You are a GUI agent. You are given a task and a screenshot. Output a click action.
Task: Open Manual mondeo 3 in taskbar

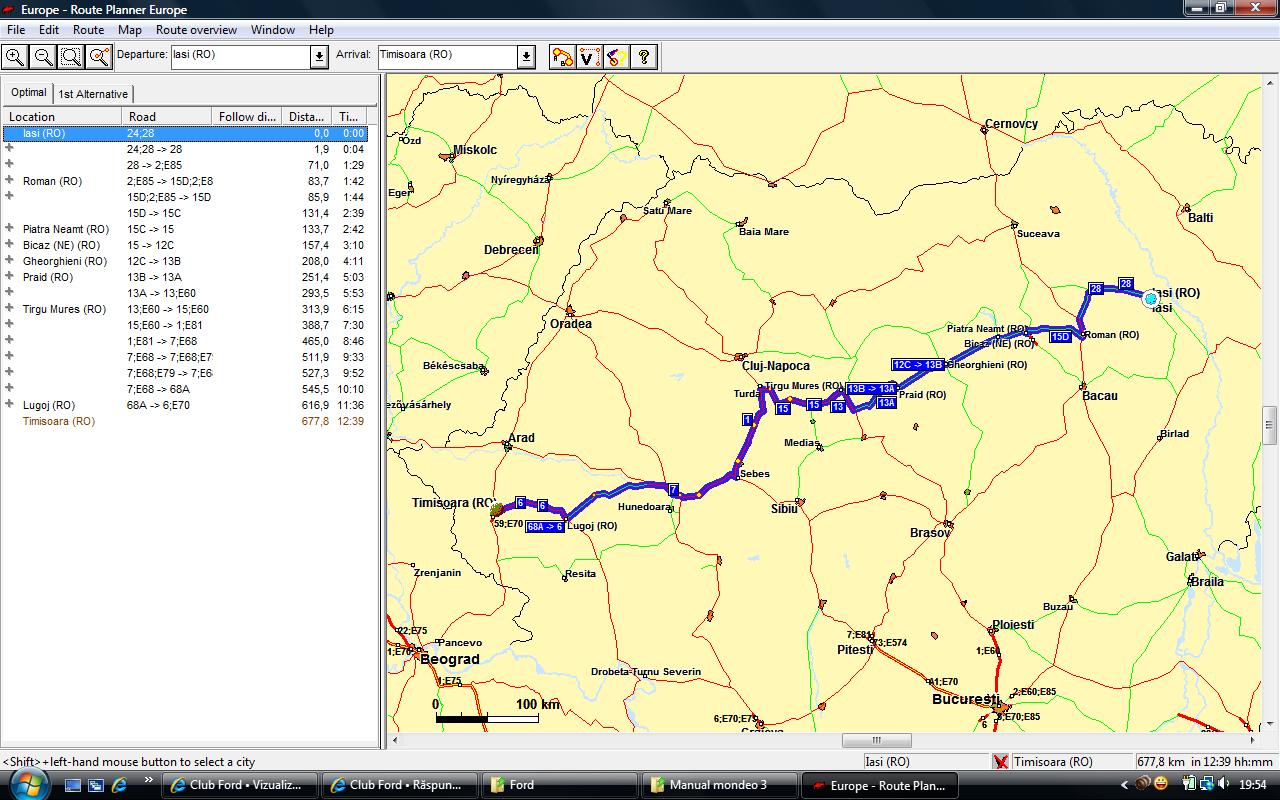pos(718,785)
